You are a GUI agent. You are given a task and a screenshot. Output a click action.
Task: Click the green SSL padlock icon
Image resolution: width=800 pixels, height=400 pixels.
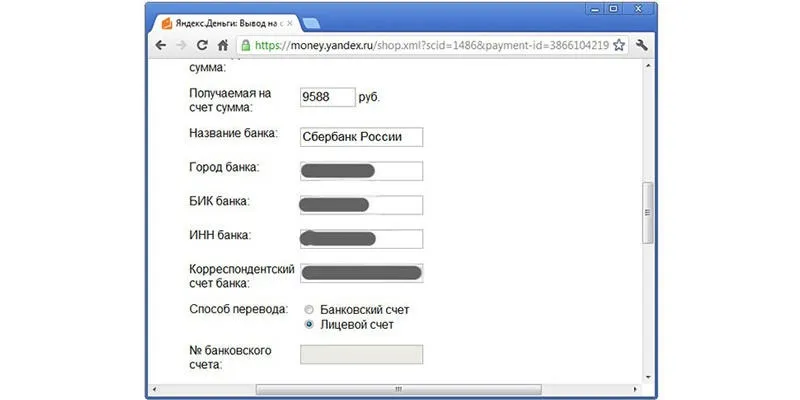point(245,46)
